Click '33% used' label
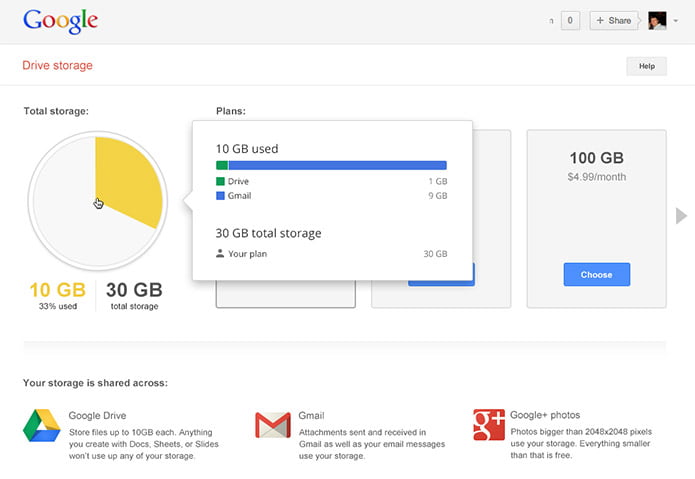This screenshot has height=479, width=695. coord(58,306)
